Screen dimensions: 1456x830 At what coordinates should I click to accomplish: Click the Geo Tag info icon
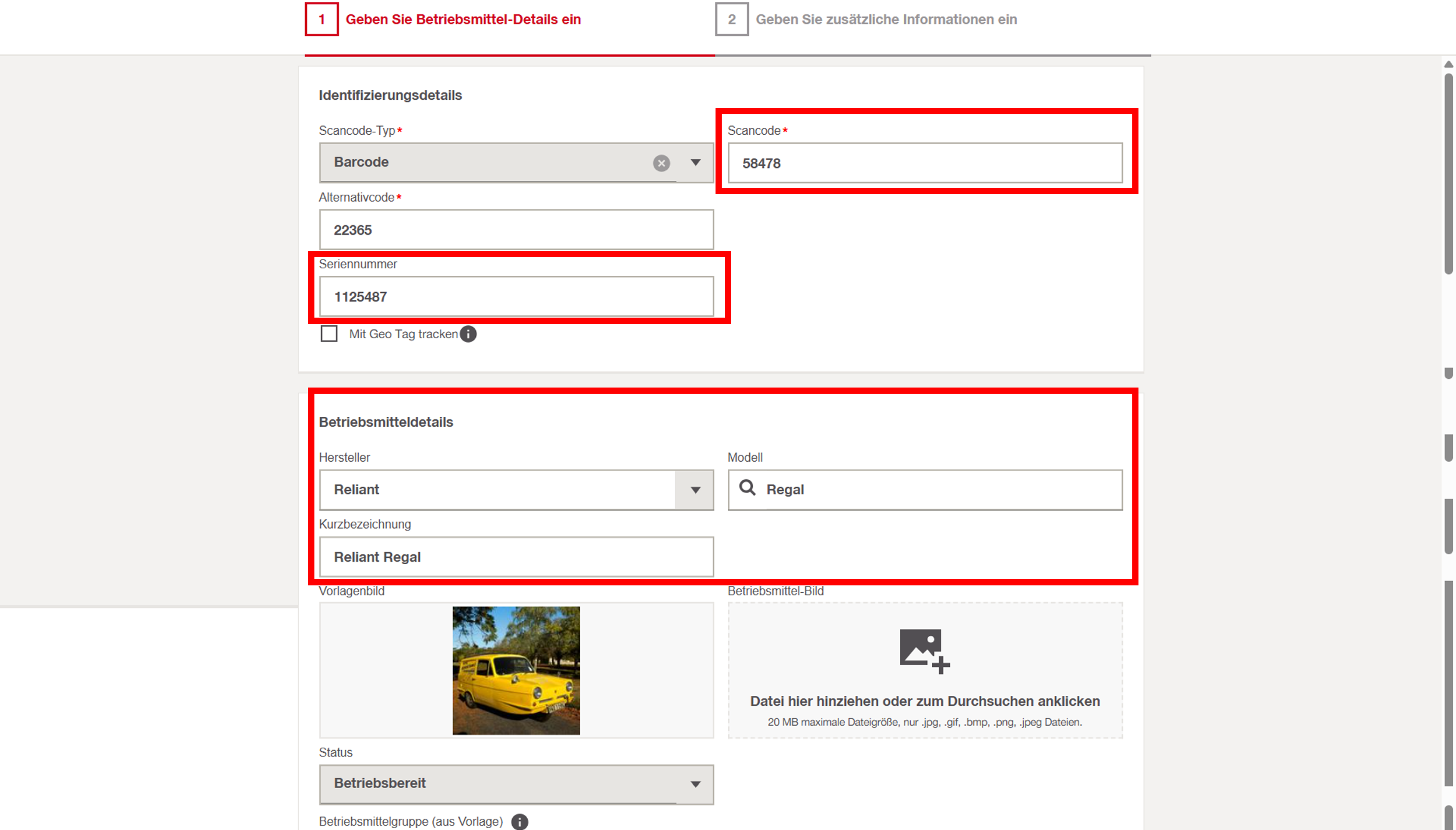pos(468,334)
